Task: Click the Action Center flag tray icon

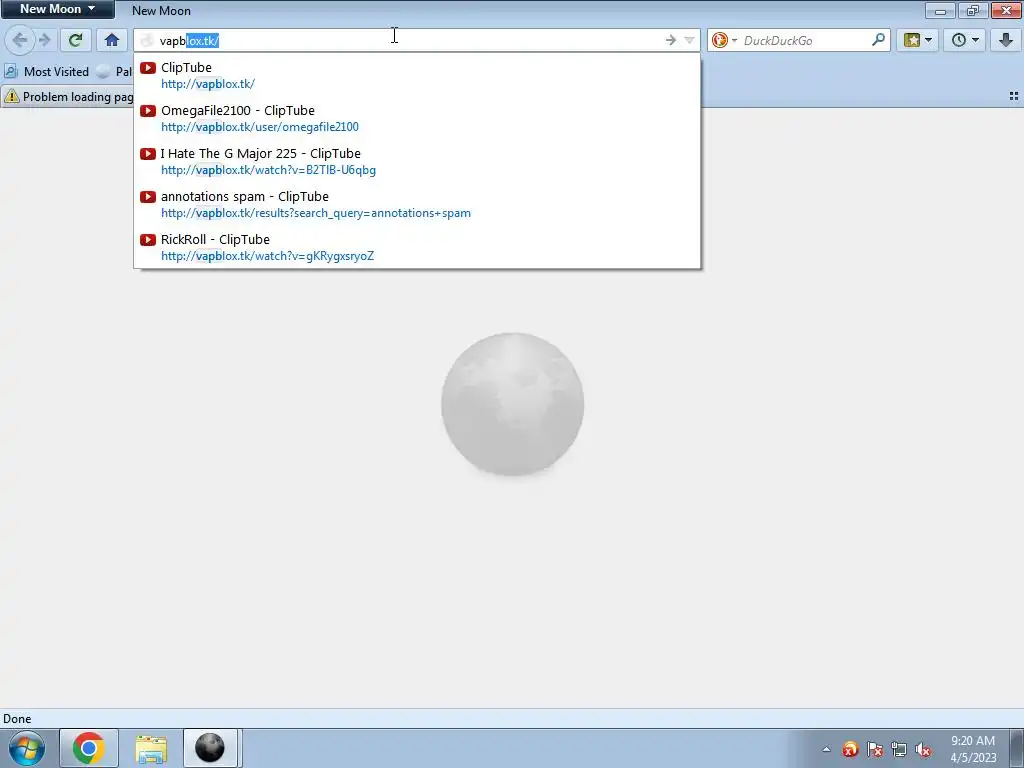Action: tap(874, 749)
